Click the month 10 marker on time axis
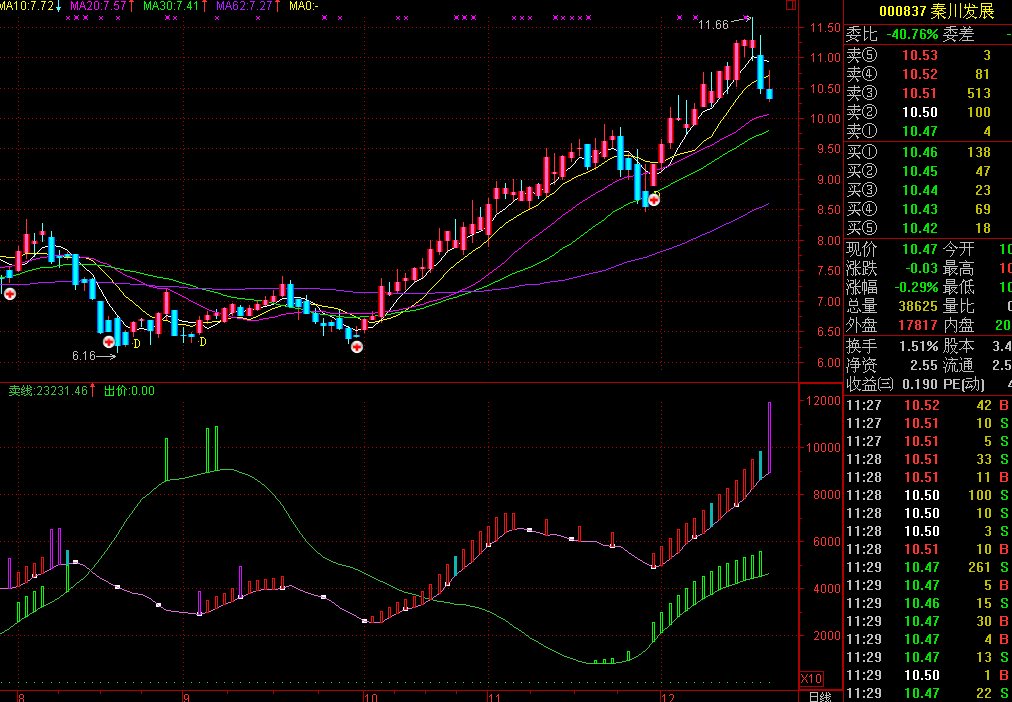This screenshot has height=702, width=1012. pos(371,696)
